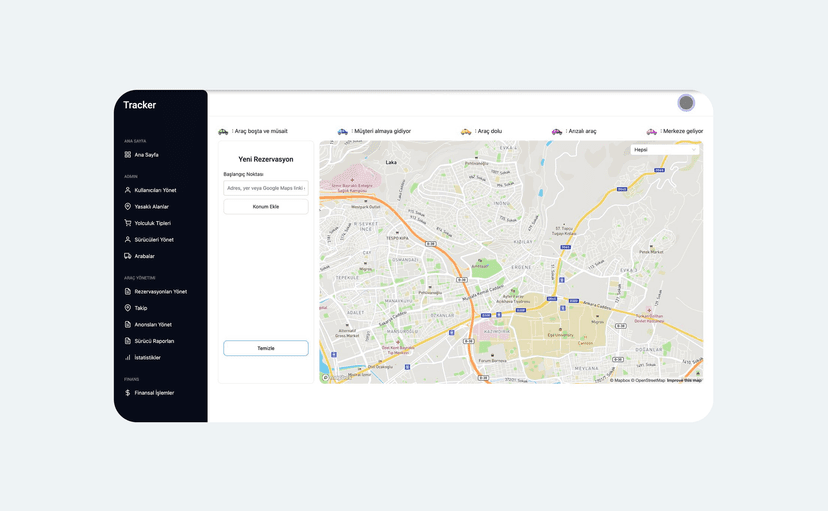Click the Yasaklı Alanlar pin icon
Screen dimensions: 828x511
click(128, 207)
